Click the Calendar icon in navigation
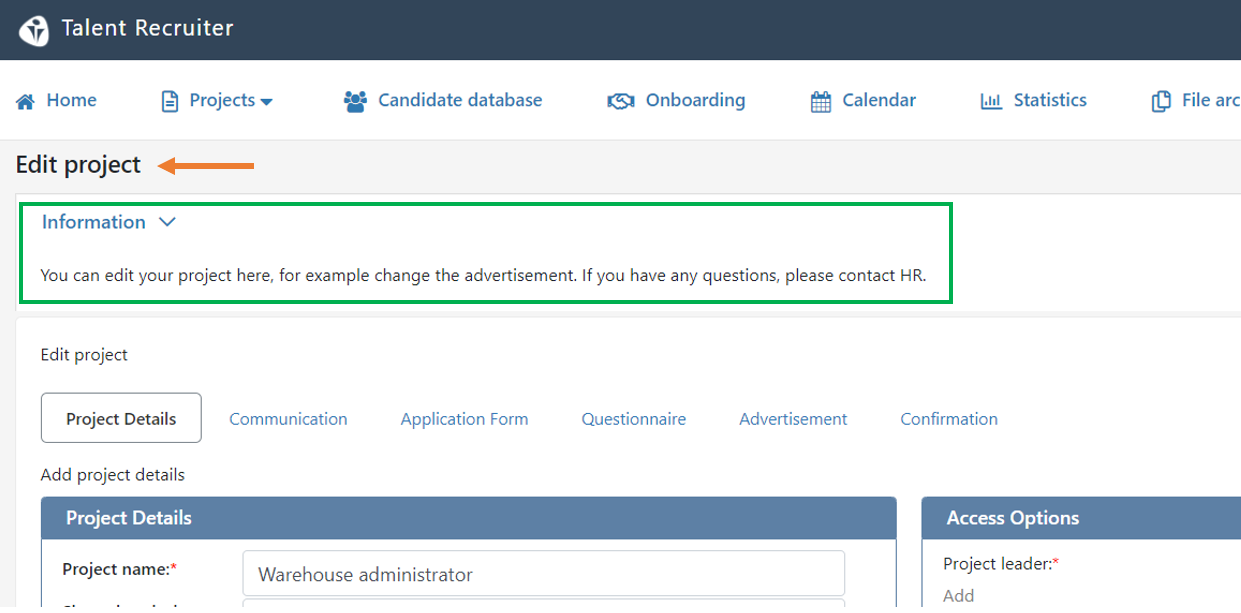1241x613 pixels. [x=821, y=101]
